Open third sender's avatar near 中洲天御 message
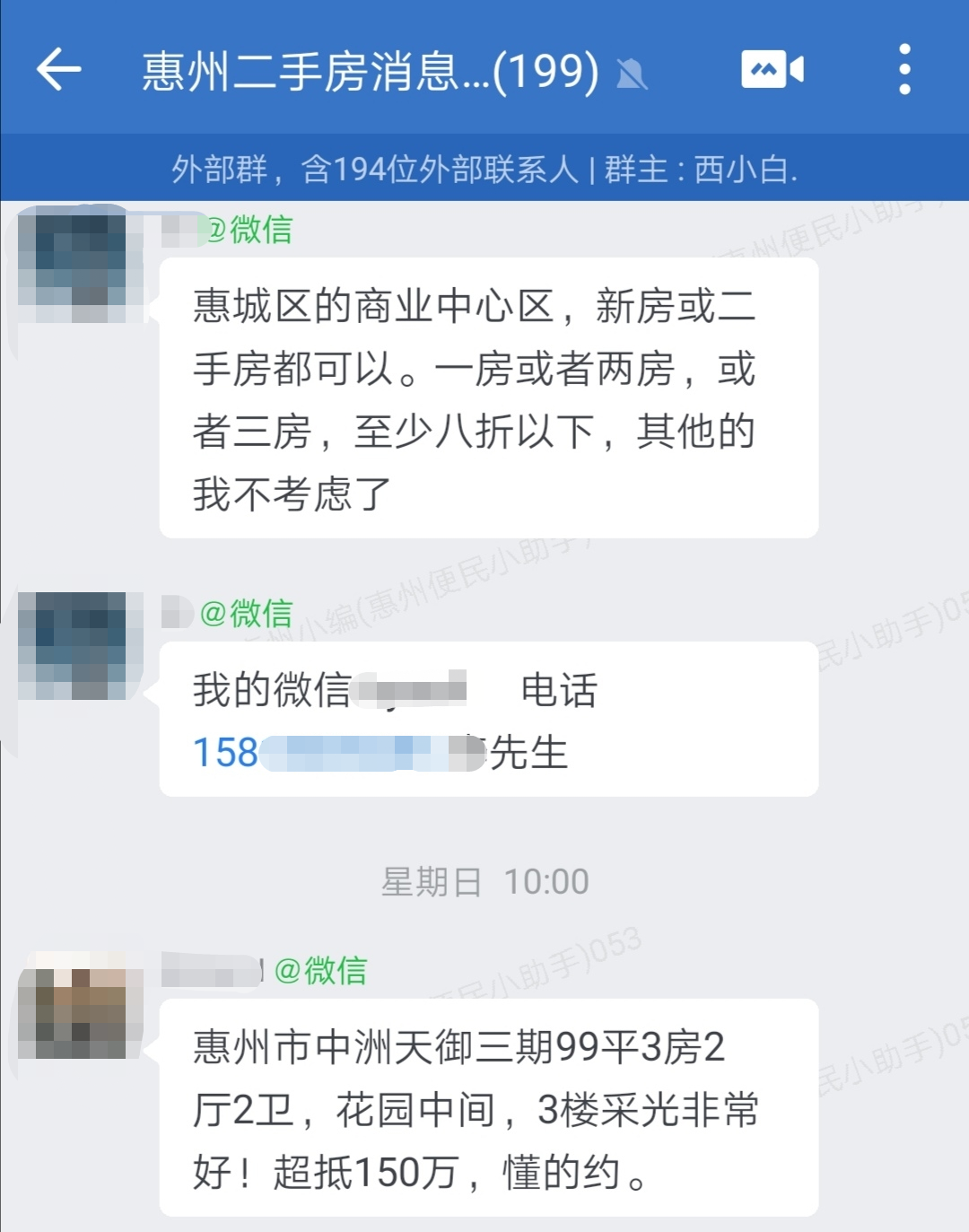Viewport: 969px width, 1232px height. coord(81,1004)
